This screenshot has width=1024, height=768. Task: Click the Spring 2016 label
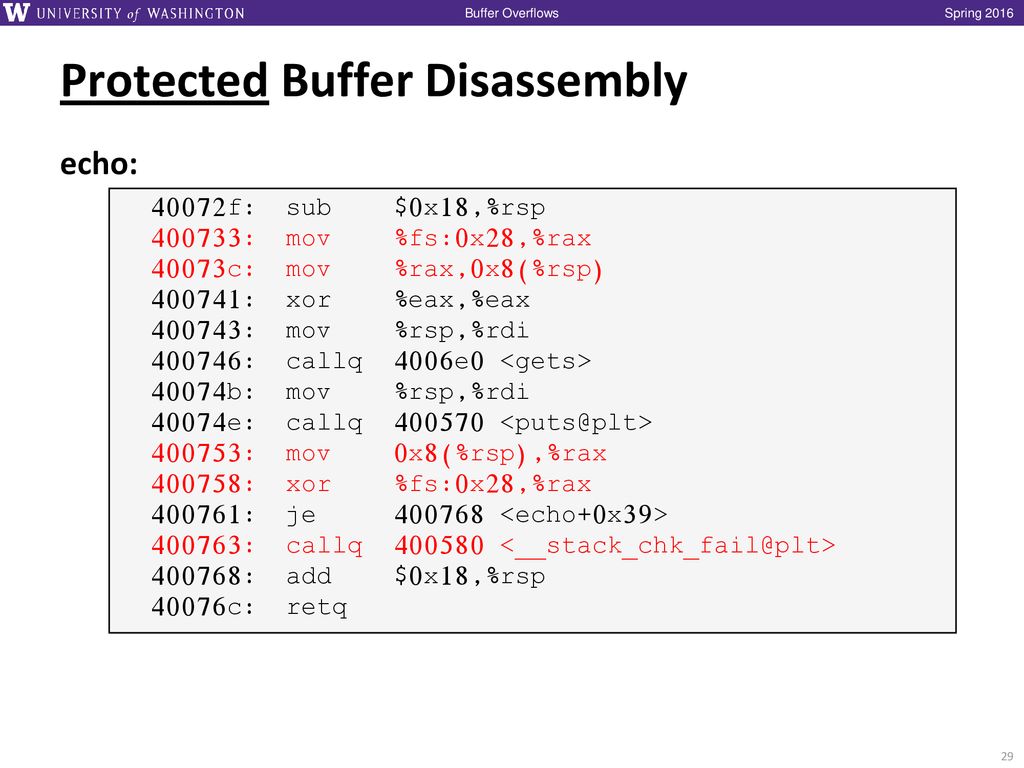[x=978, y=13]
